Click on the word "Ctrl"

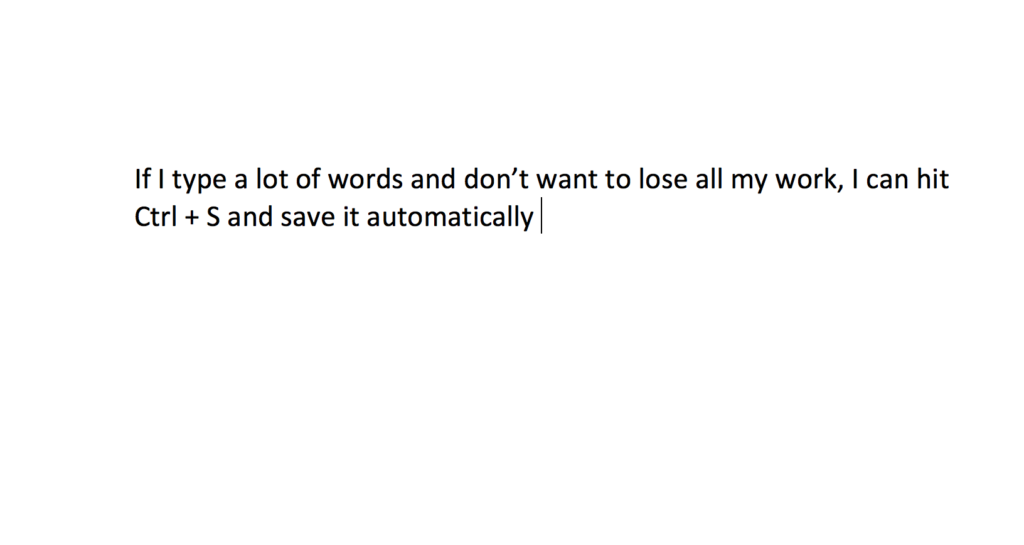click(x=155, y=217)
